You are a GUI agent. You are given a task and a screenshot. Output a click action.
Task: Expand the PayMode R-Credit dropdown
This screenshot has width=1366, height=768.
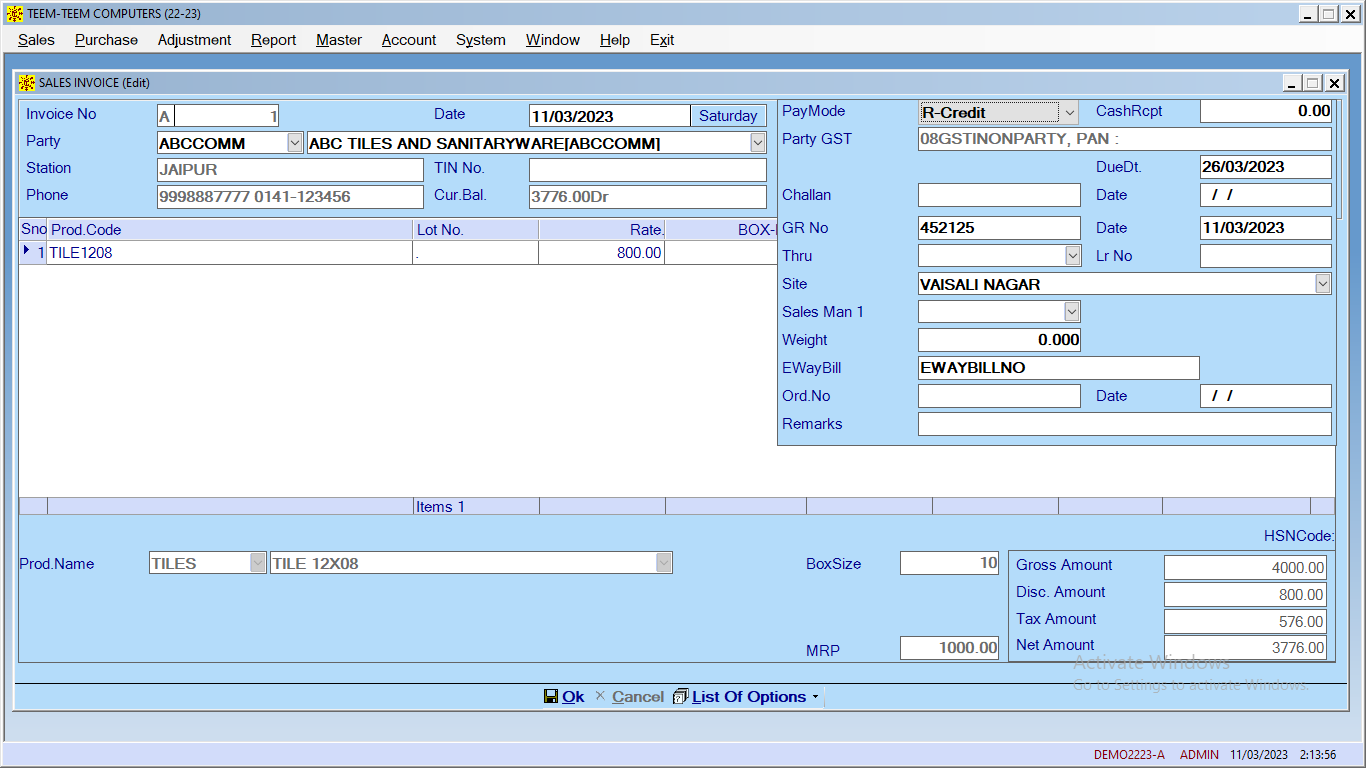click(x=1069, y=112)
